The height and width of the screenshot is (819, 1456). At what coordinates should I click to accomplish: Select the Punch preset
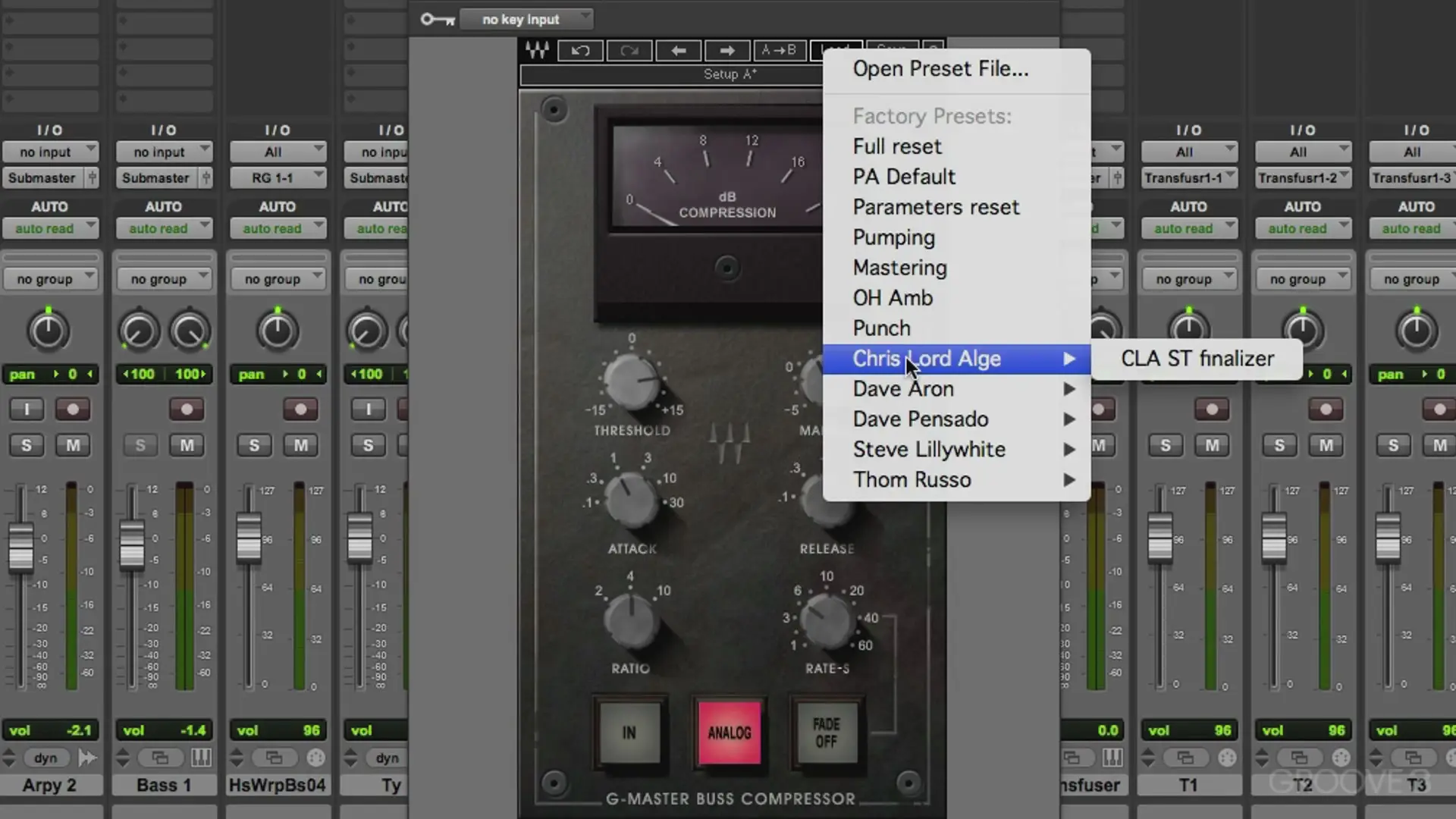coord(957,328)
